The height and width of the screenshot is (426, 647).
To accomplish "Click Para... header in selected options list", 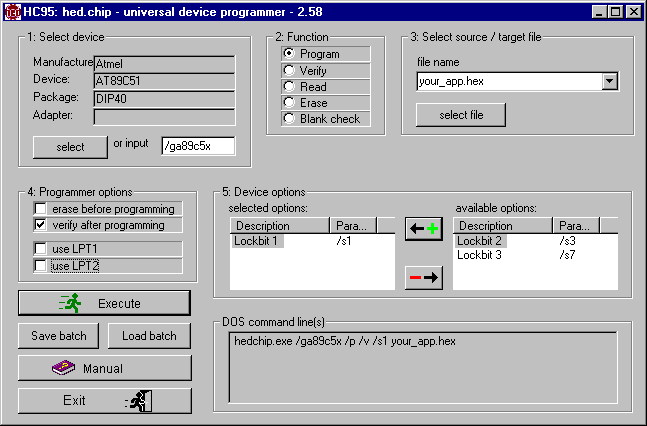I will click(x=353, y=226).
